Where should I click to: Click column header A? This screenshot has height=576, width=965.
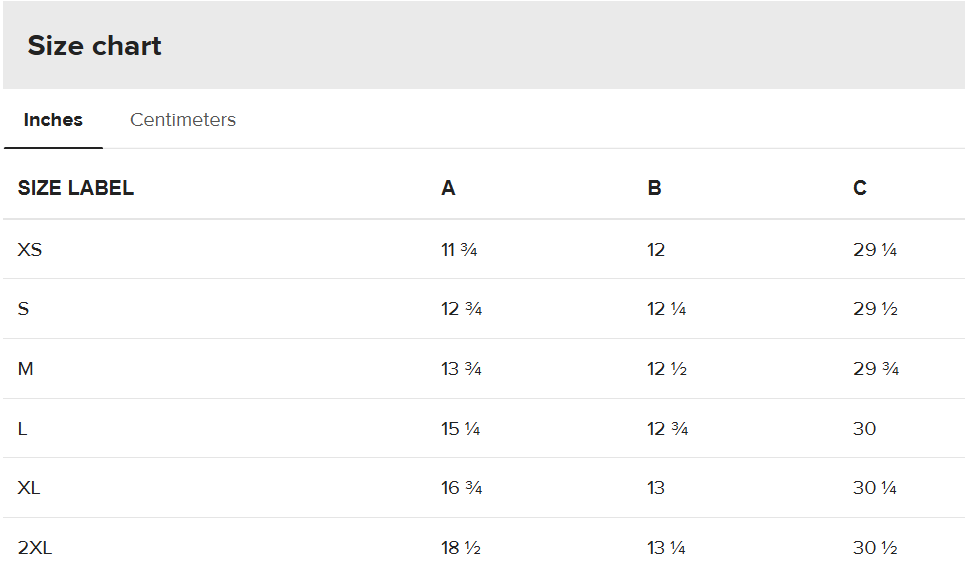pos(448,188)
